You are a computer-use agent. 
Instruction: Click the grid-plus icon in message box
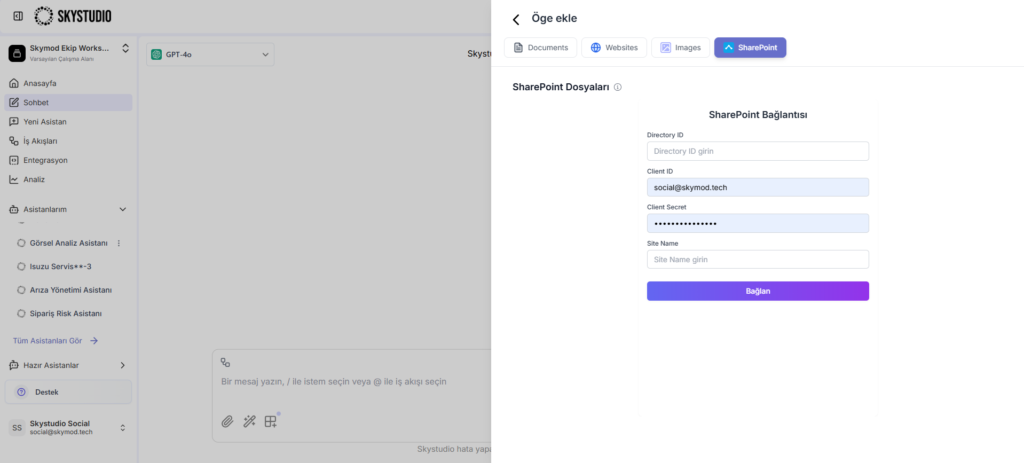coord(271,421)
